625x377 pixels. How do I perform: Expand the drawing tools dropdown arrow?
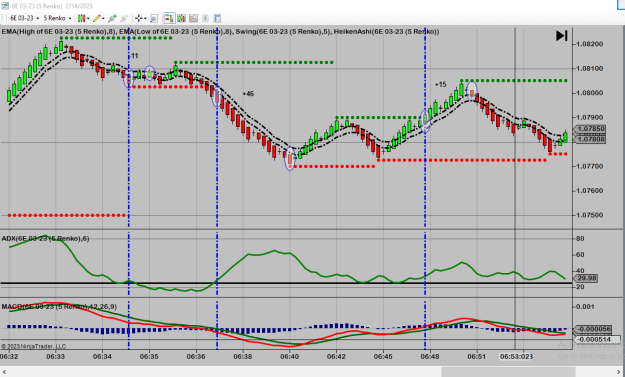tap(103, 18)
